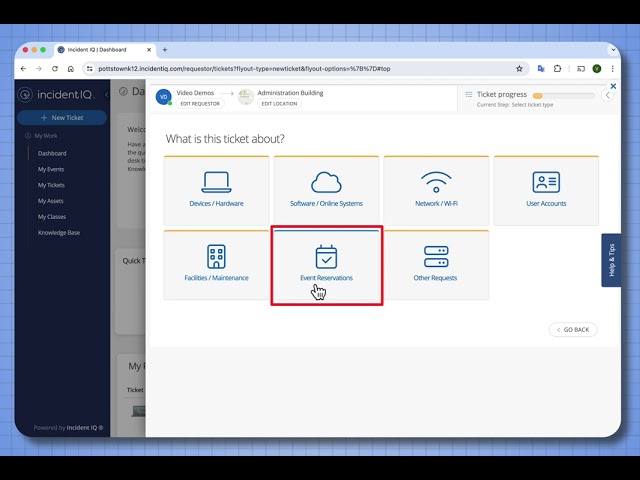Go back to the previous page in the browser
Screen dimensions: 640x480
click(23, 69)
